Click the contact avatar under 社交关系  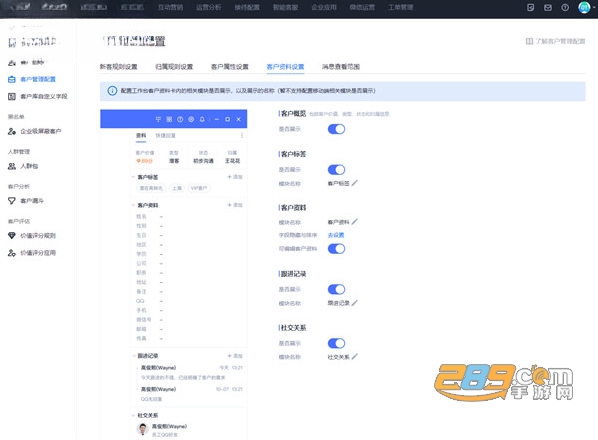pos(143,429)
